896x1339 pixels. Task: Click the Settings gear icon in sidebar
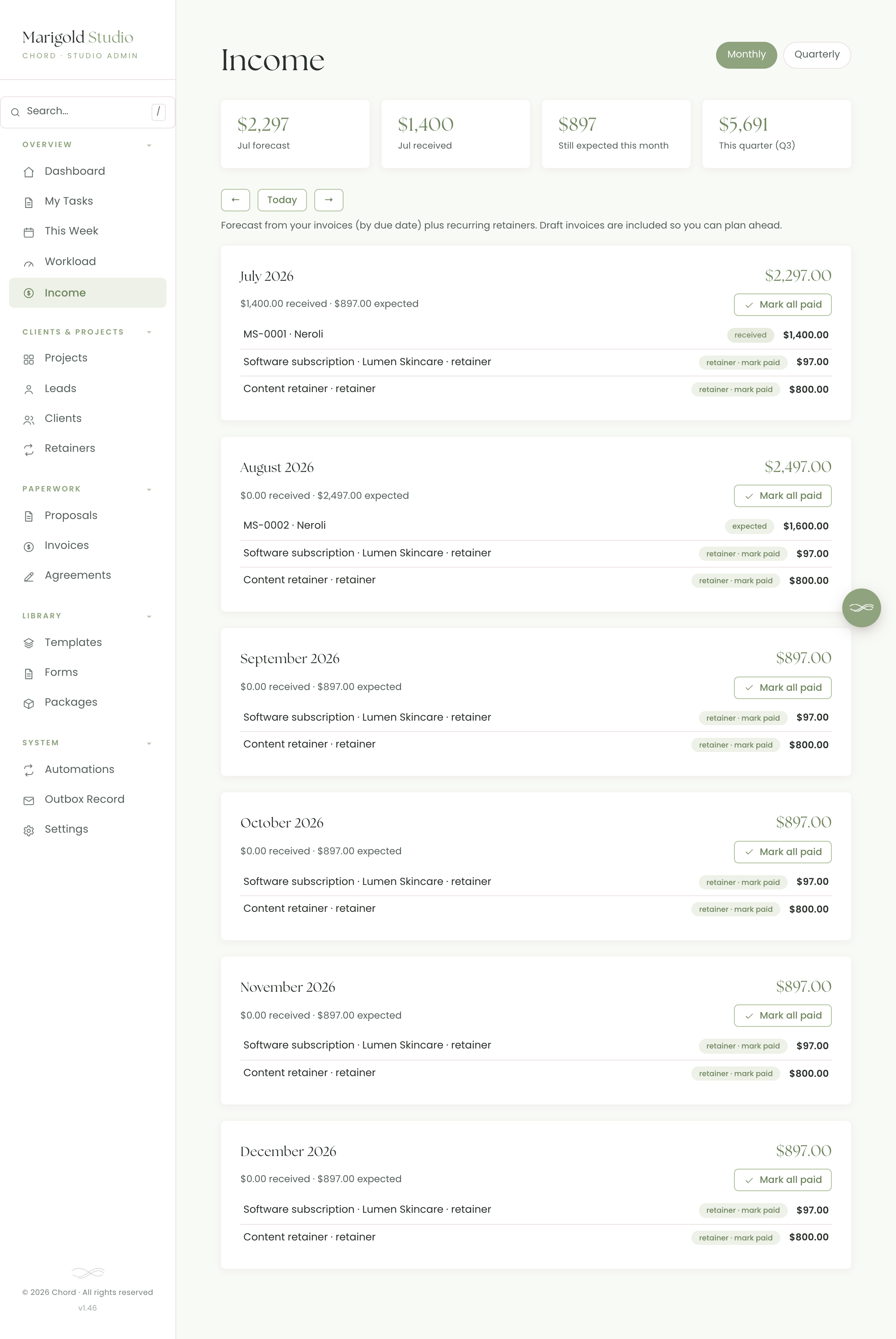(29, 830)
